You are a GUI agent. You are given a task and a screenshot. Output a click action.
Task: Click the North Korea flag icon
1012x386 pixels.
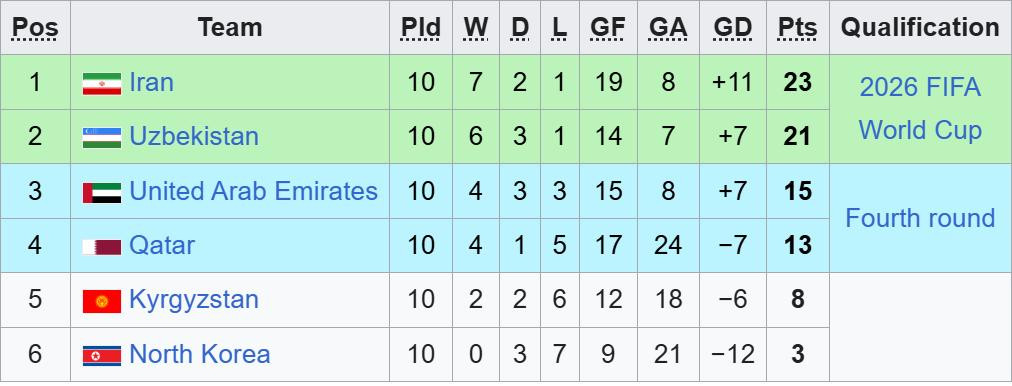[x=102, y=356]
